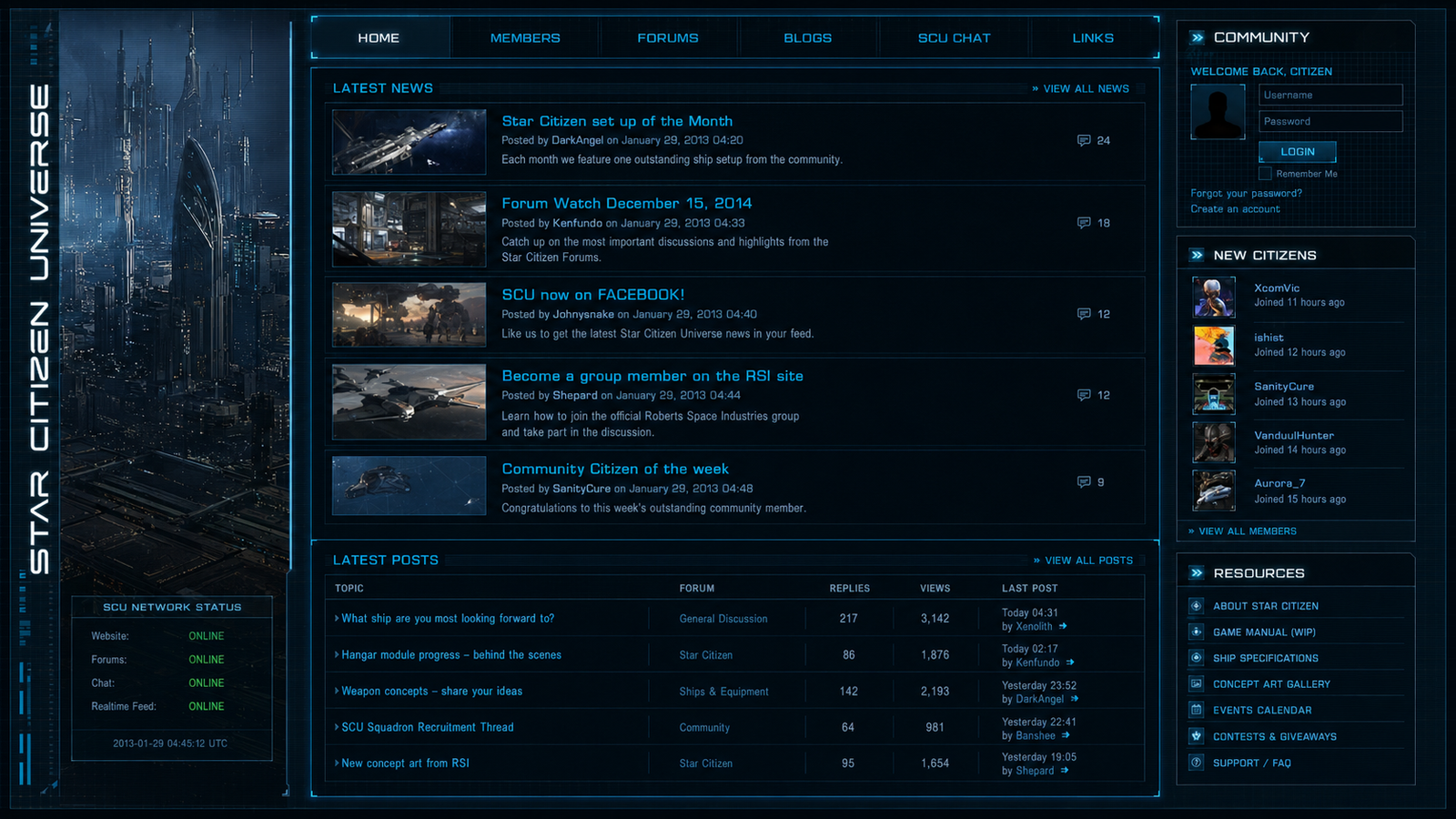Toggle the Remember Me checkbox

[1265, 173]
